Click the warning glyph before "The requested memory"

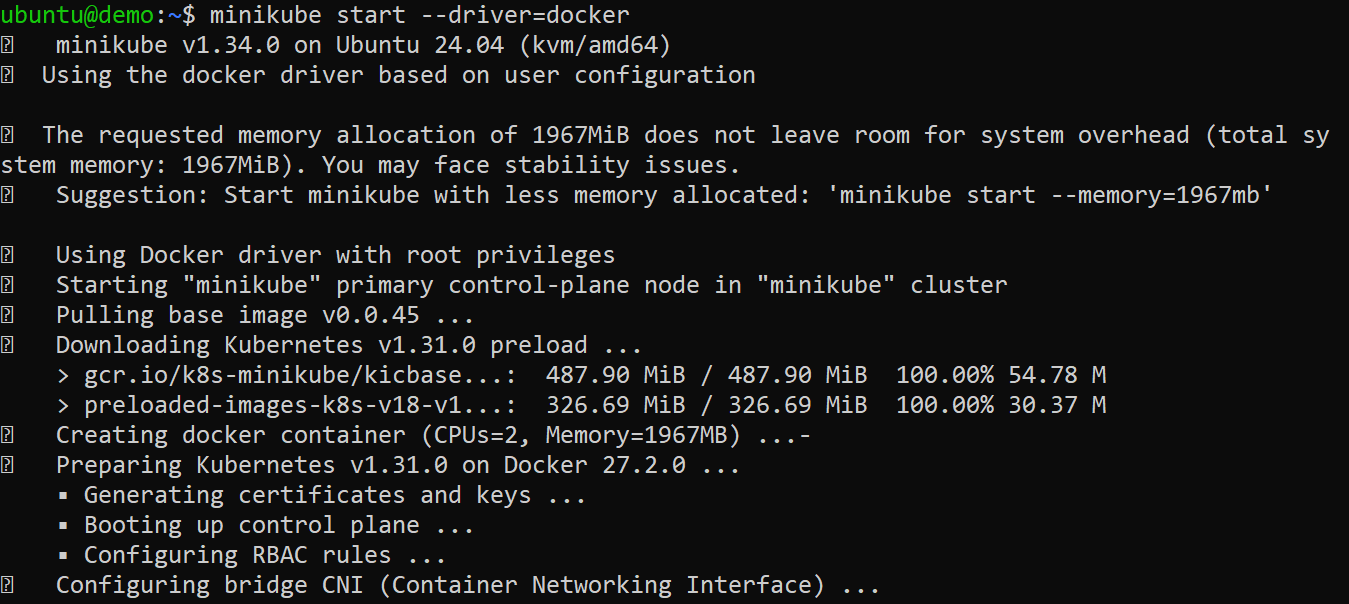[x=7, y=135]
